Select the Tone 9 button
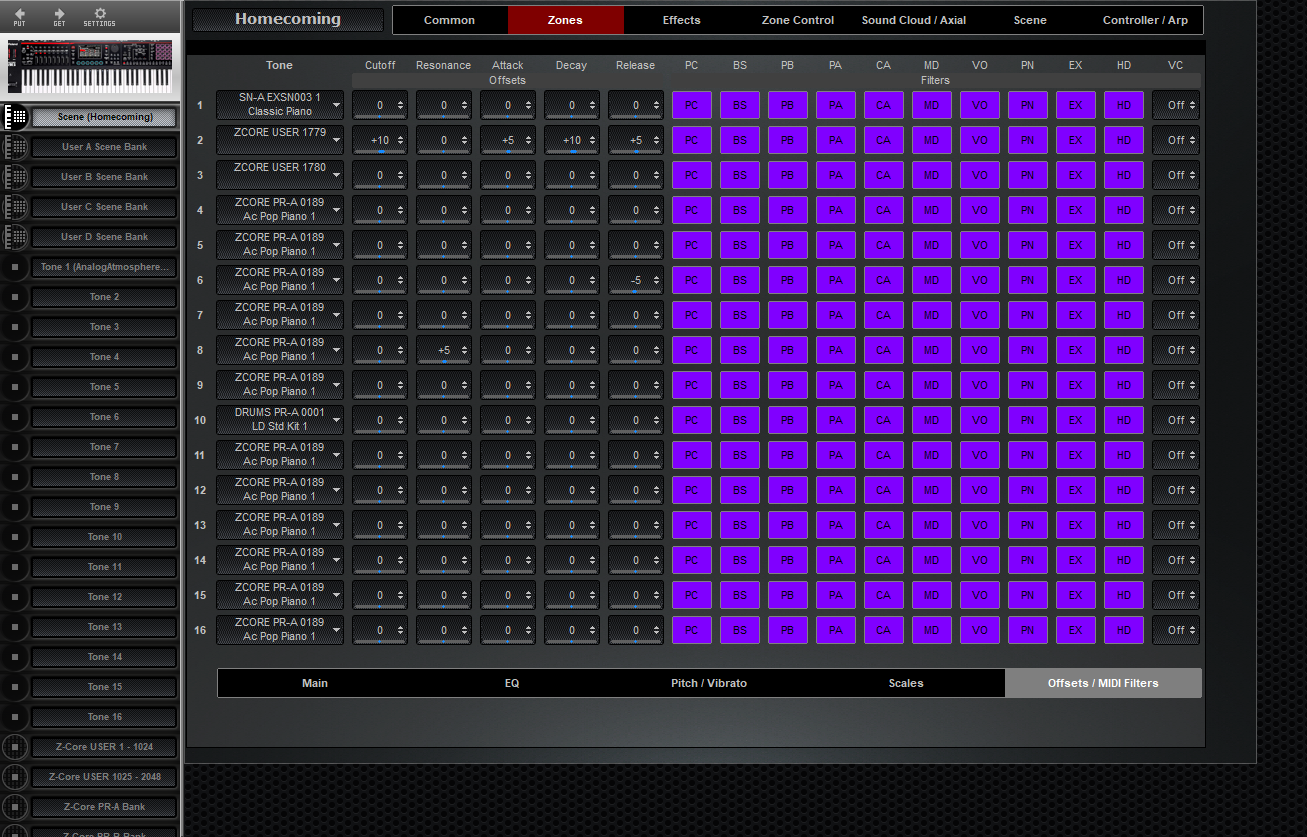 [104, 507]
